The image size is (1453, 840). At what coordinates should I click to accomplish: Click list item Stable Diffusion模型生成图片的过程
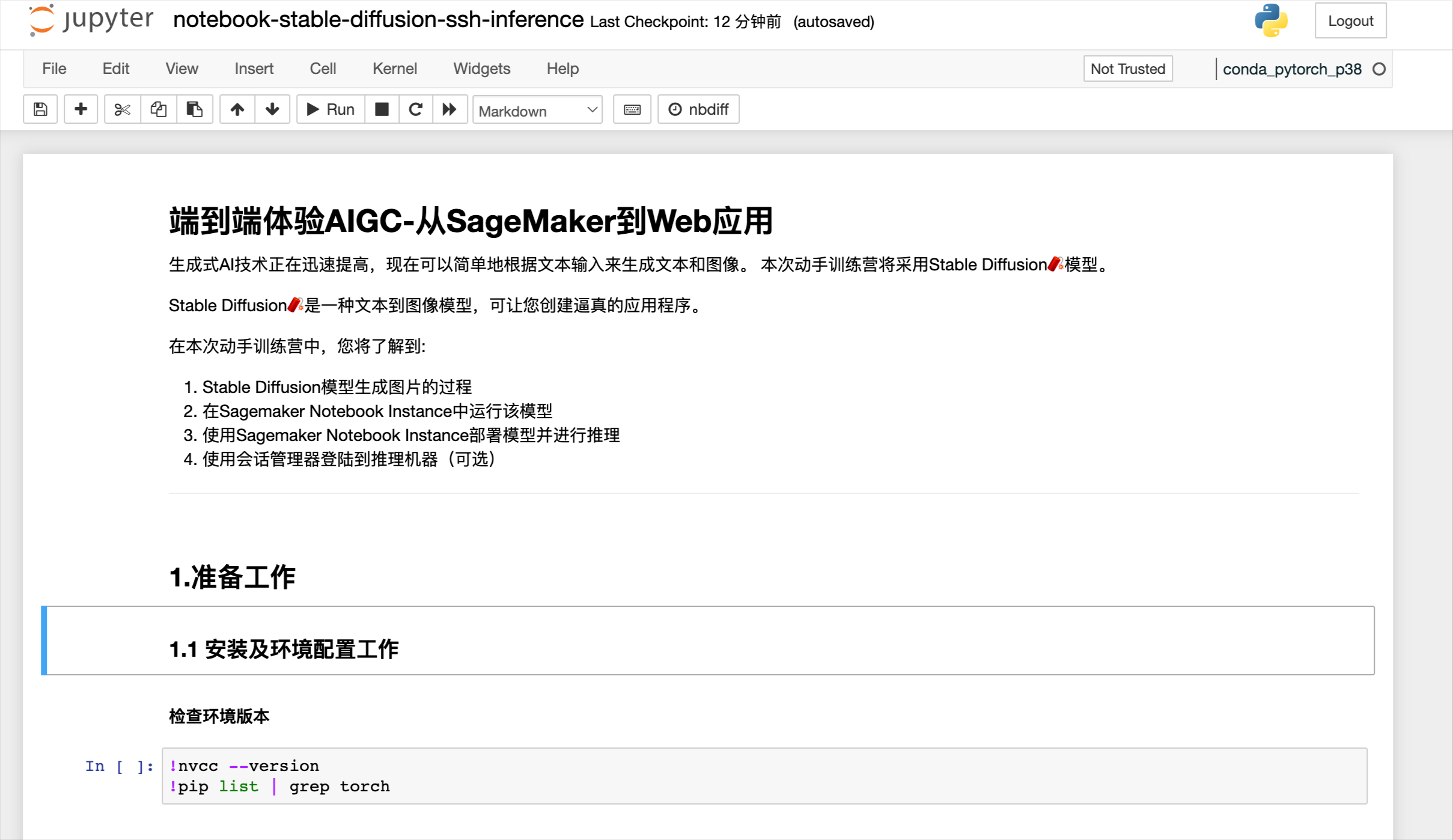click(x=337, y=387)
